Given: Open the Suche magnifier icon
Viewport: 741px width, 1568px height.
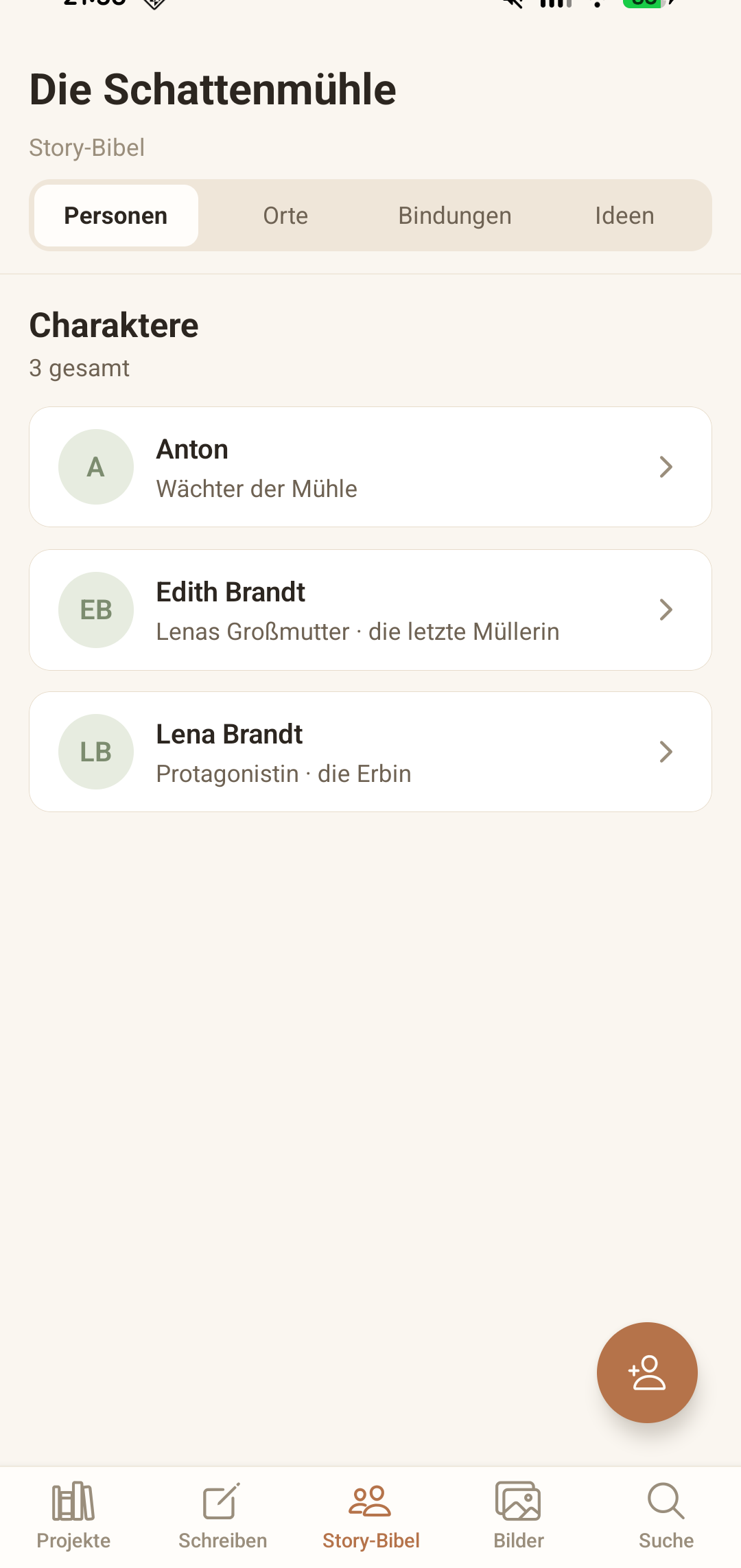Looking at the screenshot, I should (666, 1501).
